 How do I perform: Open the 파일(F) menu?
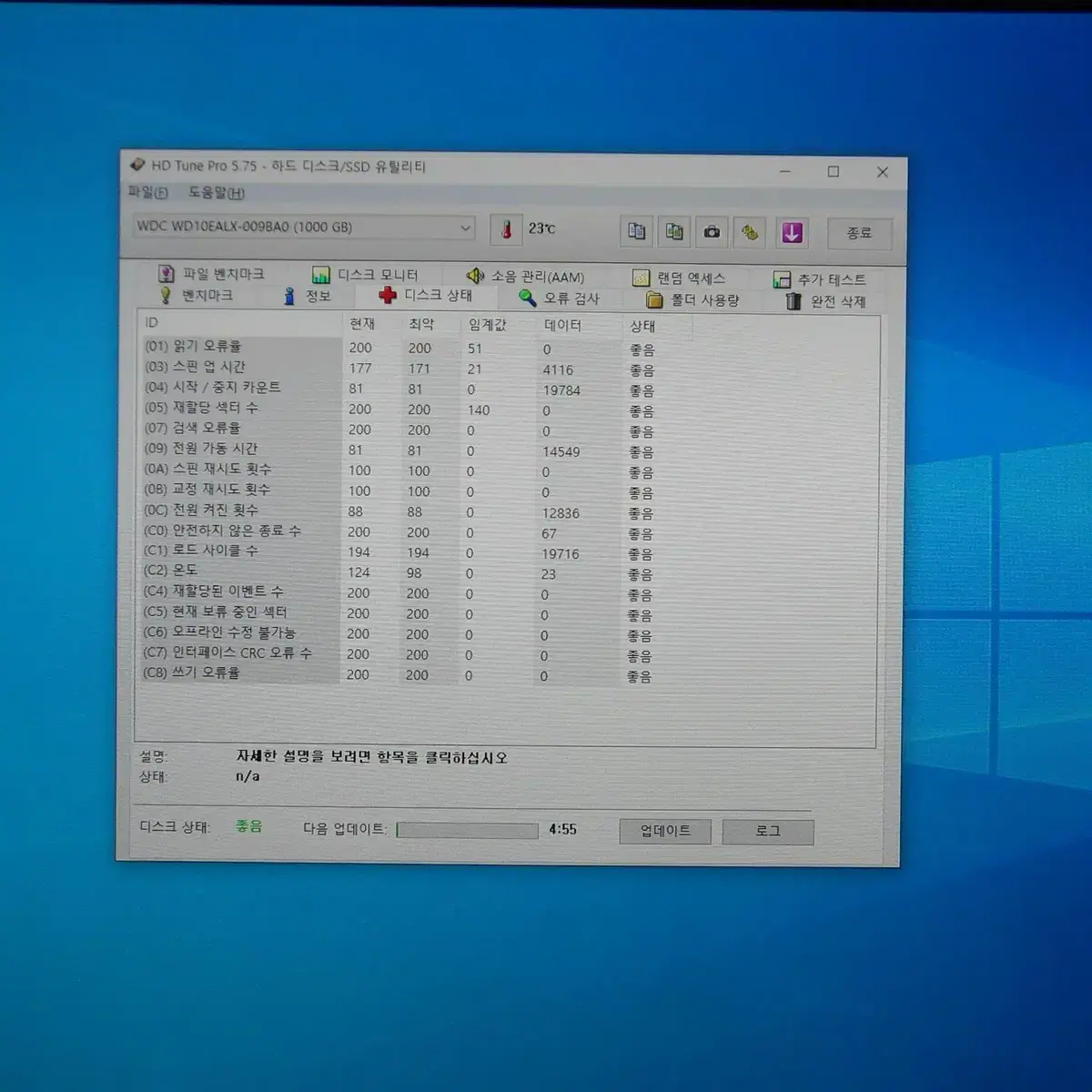click(x=147, y=192)
